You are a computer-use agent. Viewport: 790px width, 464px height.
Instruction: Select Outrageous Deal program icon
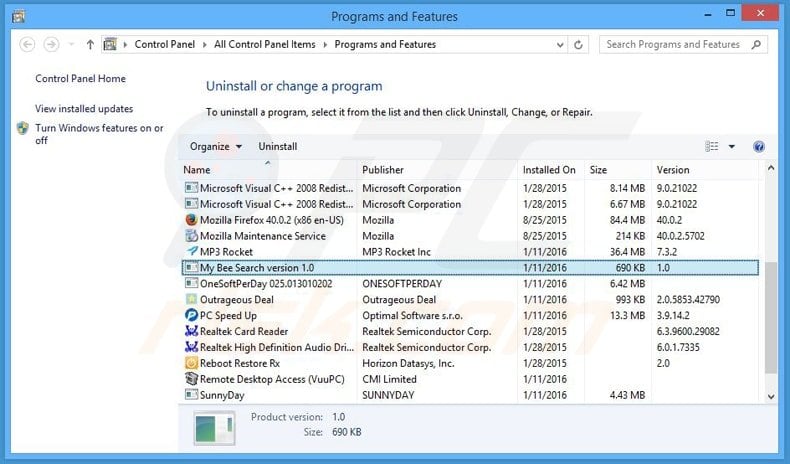(191, 299)
